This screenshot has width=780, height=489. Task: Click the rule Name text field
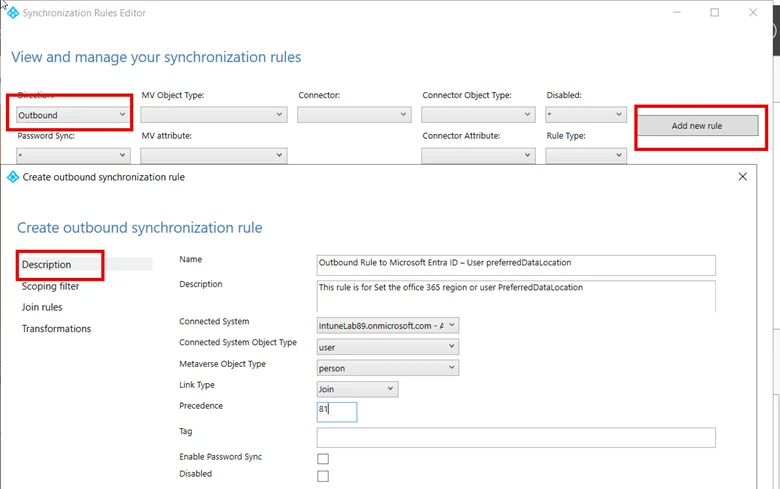coord(516,264)
